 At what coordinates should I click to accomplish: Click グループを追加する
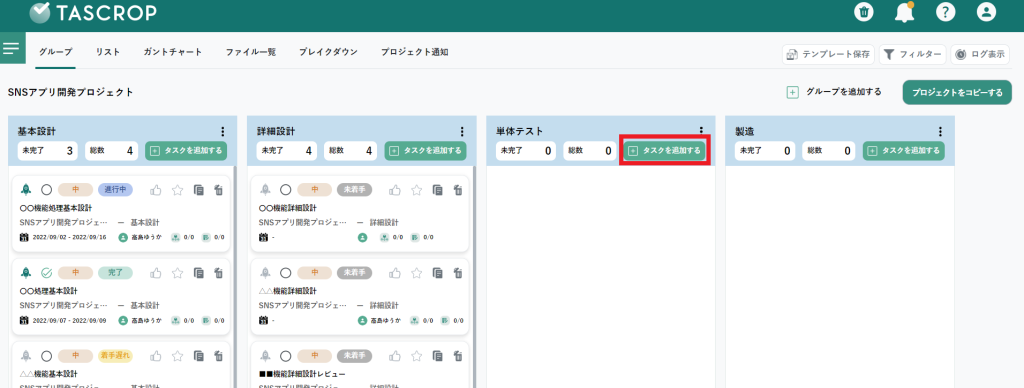coord(834,92)
